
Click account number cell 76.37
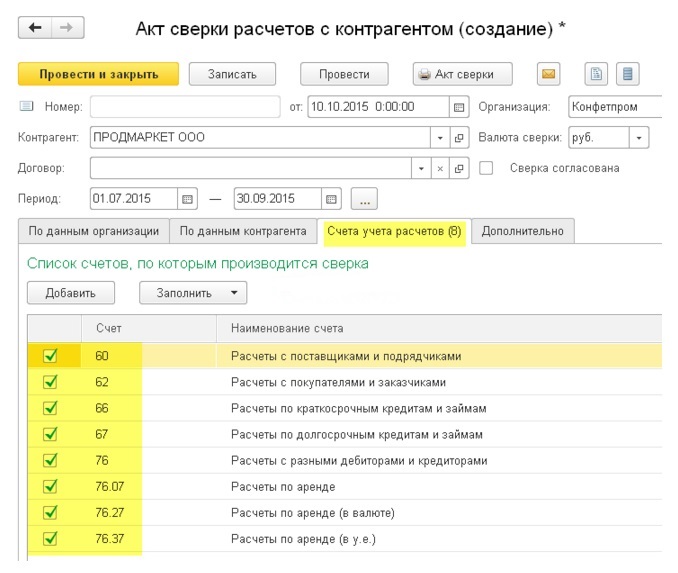coord(149,538)
